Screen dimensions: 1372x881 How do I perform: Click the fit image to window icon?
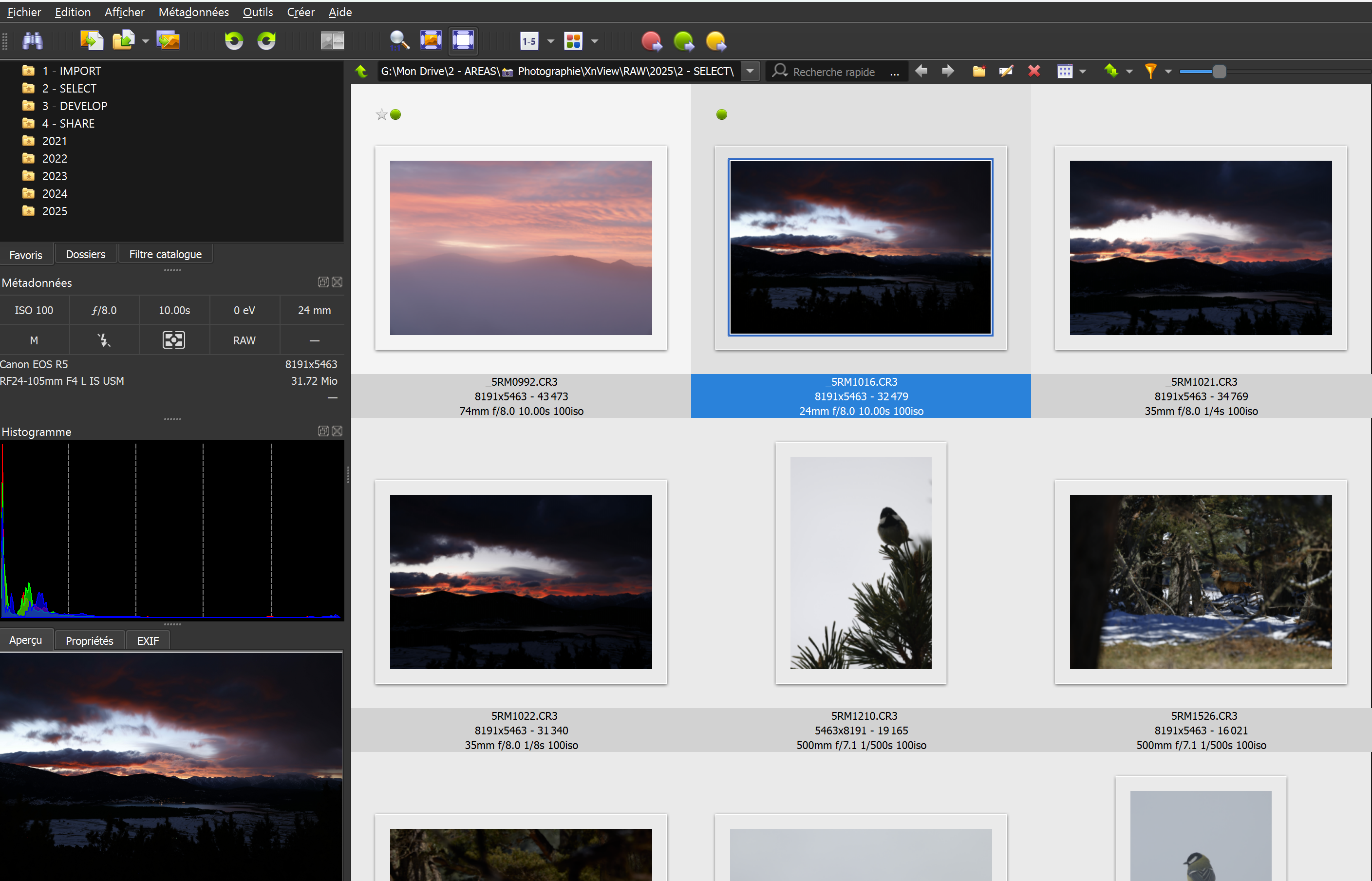click(431, 40)
